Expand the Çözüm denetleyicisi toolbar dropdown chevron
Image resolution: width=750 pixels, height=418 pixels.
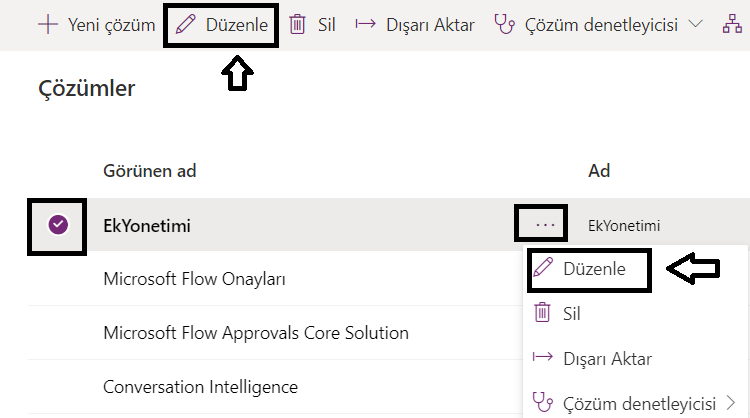pyautogui.click(x=695, y=23)
